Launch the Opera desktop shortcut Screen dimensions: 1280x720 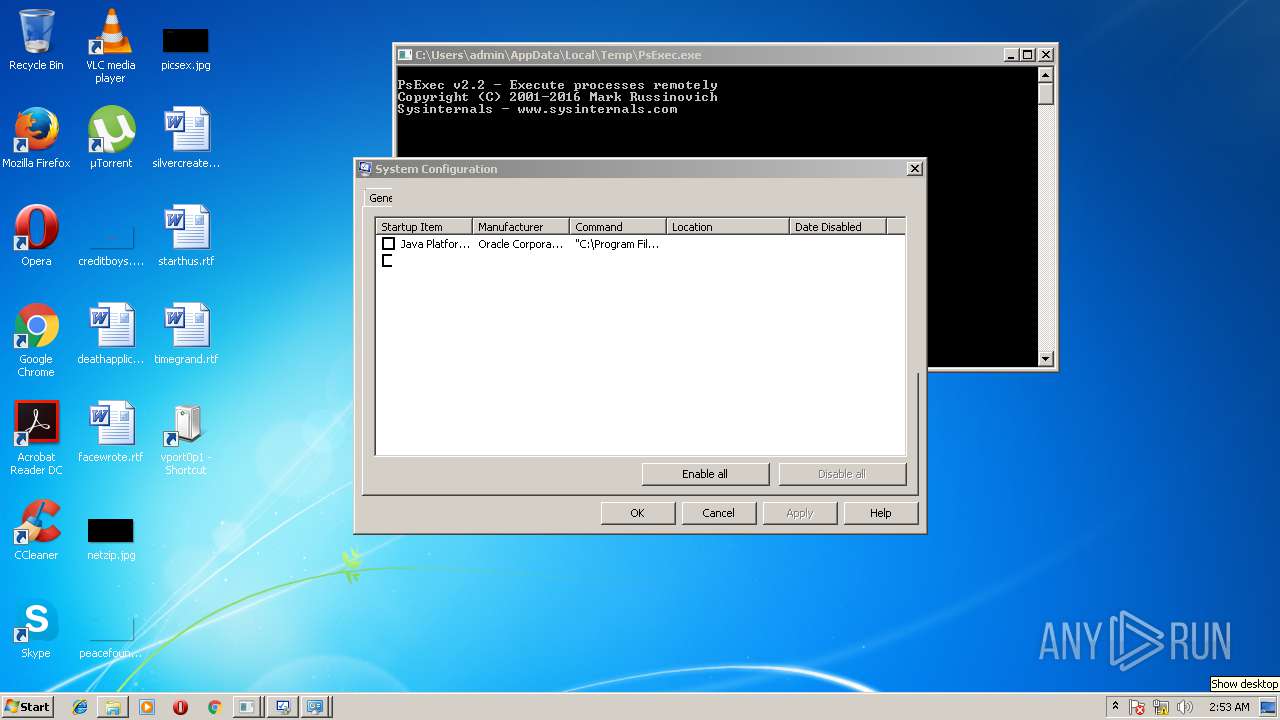tap(36, 236)
